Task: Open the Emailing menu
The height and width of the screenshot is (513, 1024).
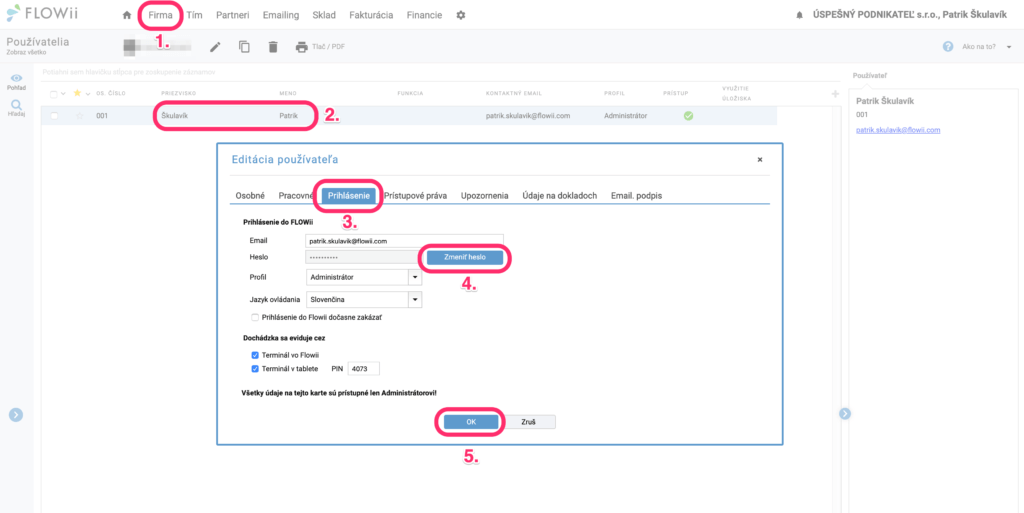Action: 281,15
